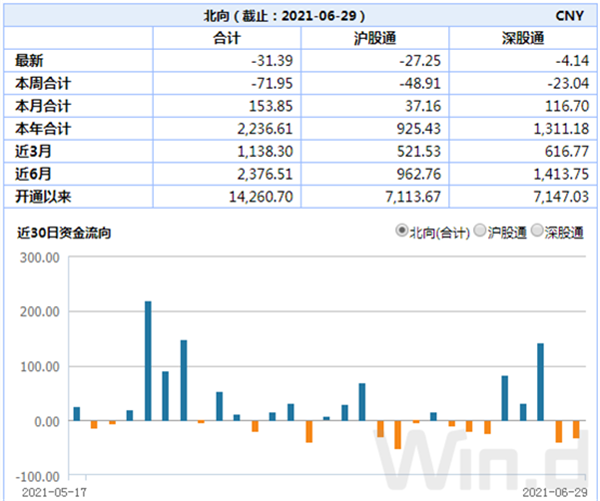This screenshot has width=600, height=501.
Task: Click the 300.00 y-axis label
Action: (40, 258)
